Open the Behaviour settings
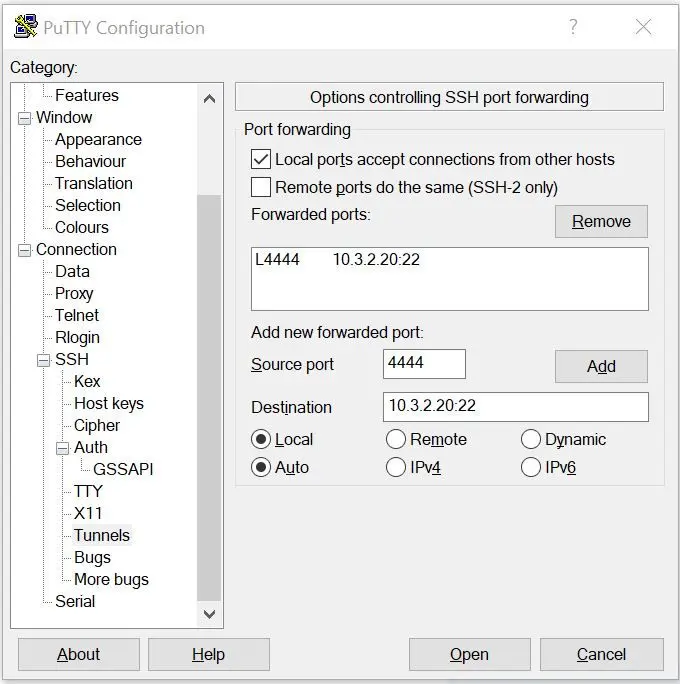Screen dimensions: 680x684 (x=90, y=161)
